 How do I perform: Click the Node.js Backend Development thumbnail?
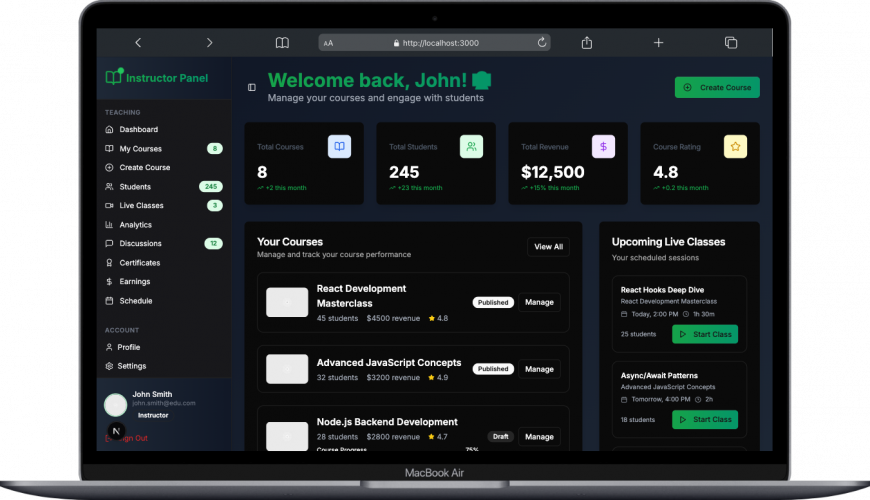[287, 436]
